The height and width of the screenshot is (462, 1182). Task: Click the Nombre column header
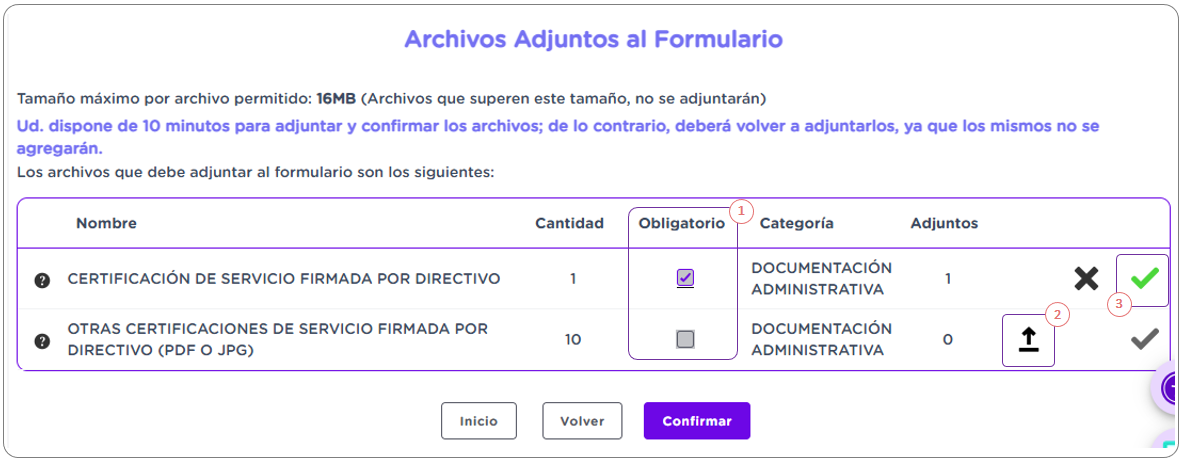(x=106, y=223)
